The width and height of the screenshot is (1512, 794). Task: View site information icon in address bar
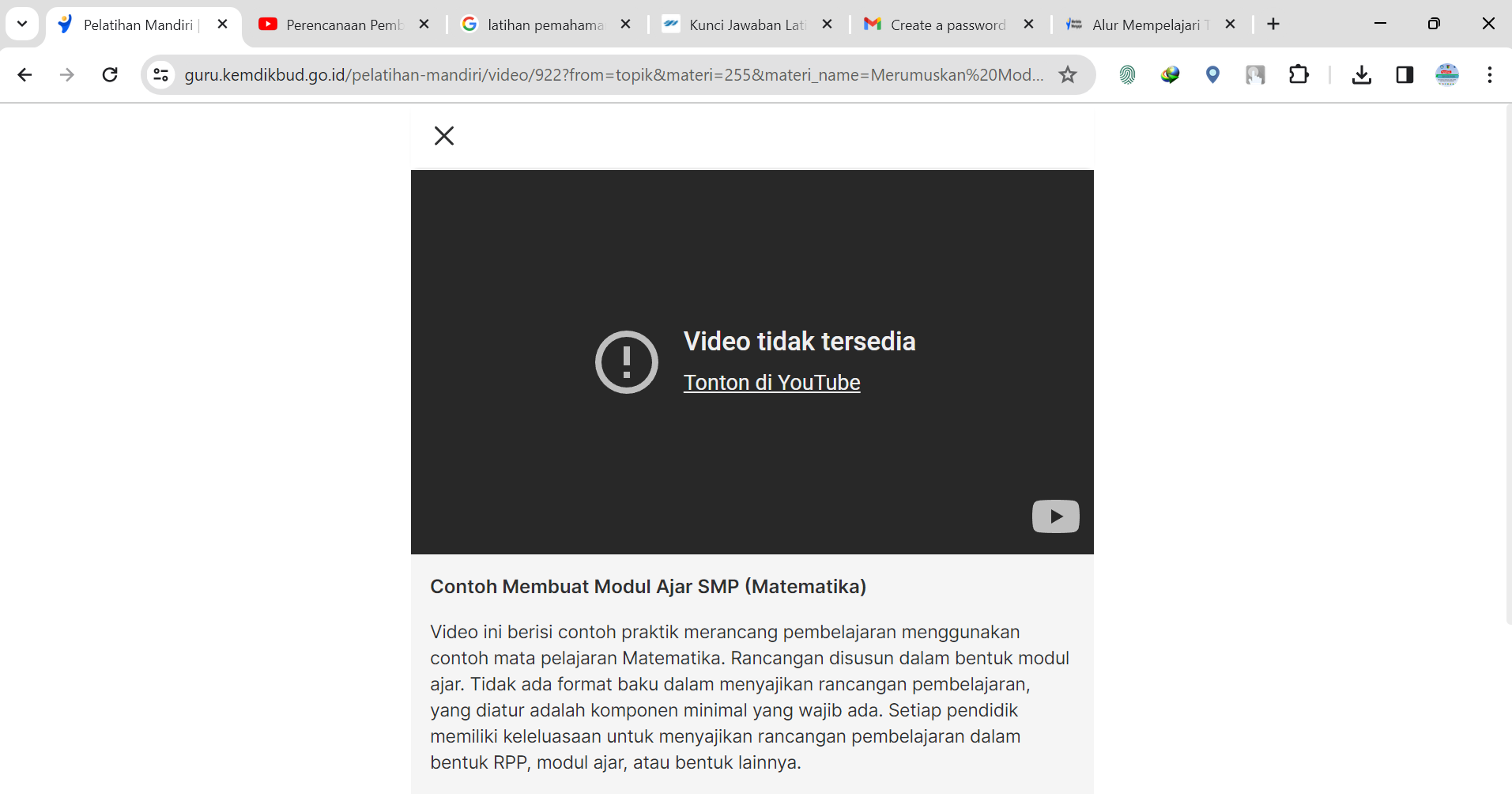click(161, 75)
